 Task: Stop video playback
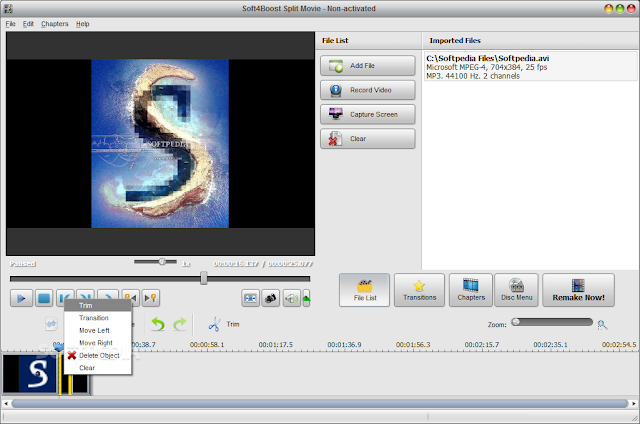(x=44, y=298)
